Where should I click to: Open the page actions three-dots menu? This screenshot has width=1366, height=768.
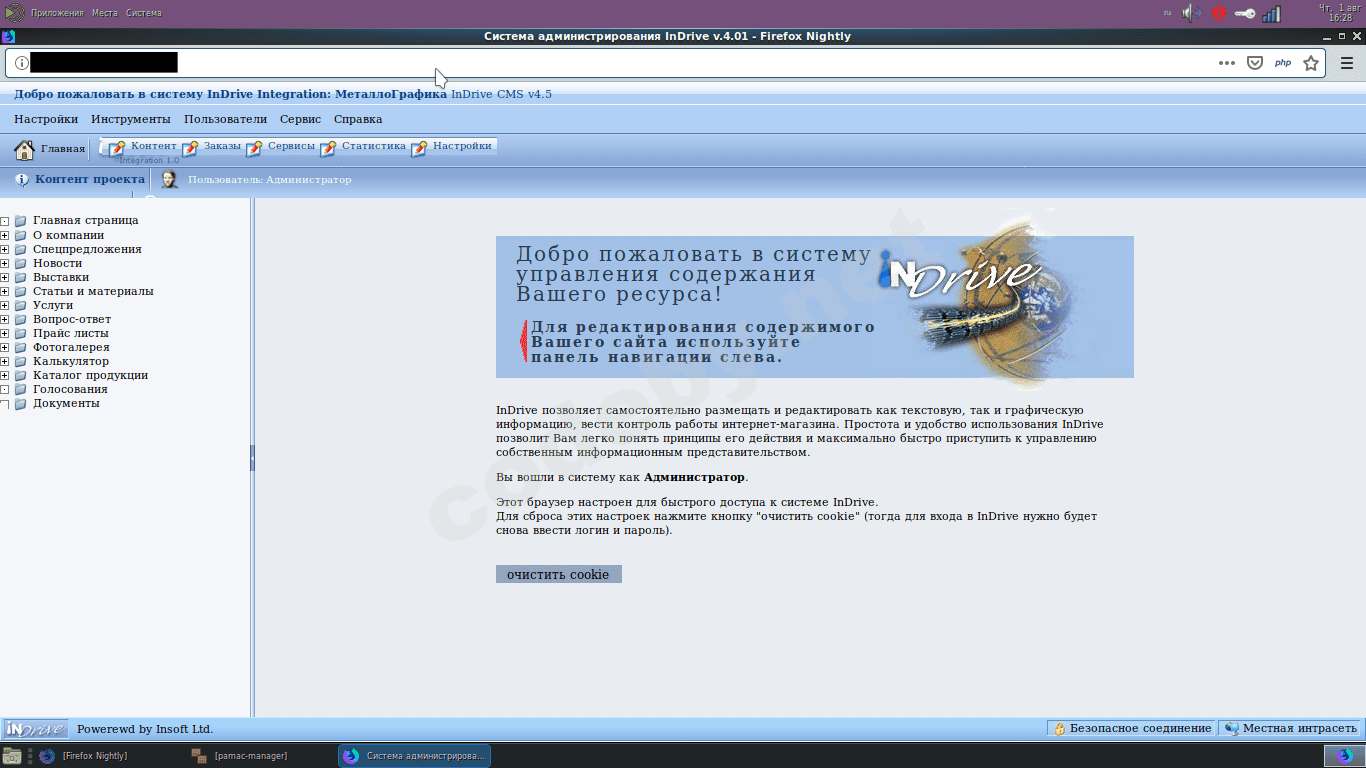point(1227,63)
